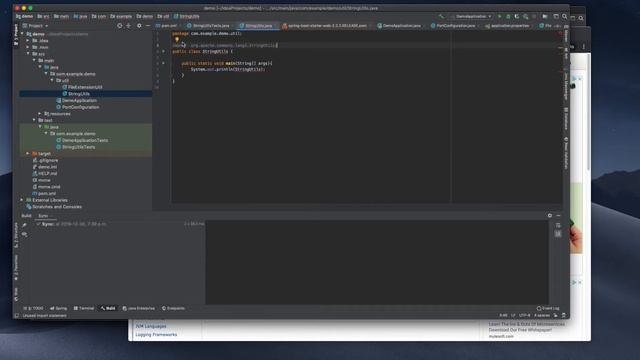Click run gutter icon beside class StringUtils

(x=163, y=51)
